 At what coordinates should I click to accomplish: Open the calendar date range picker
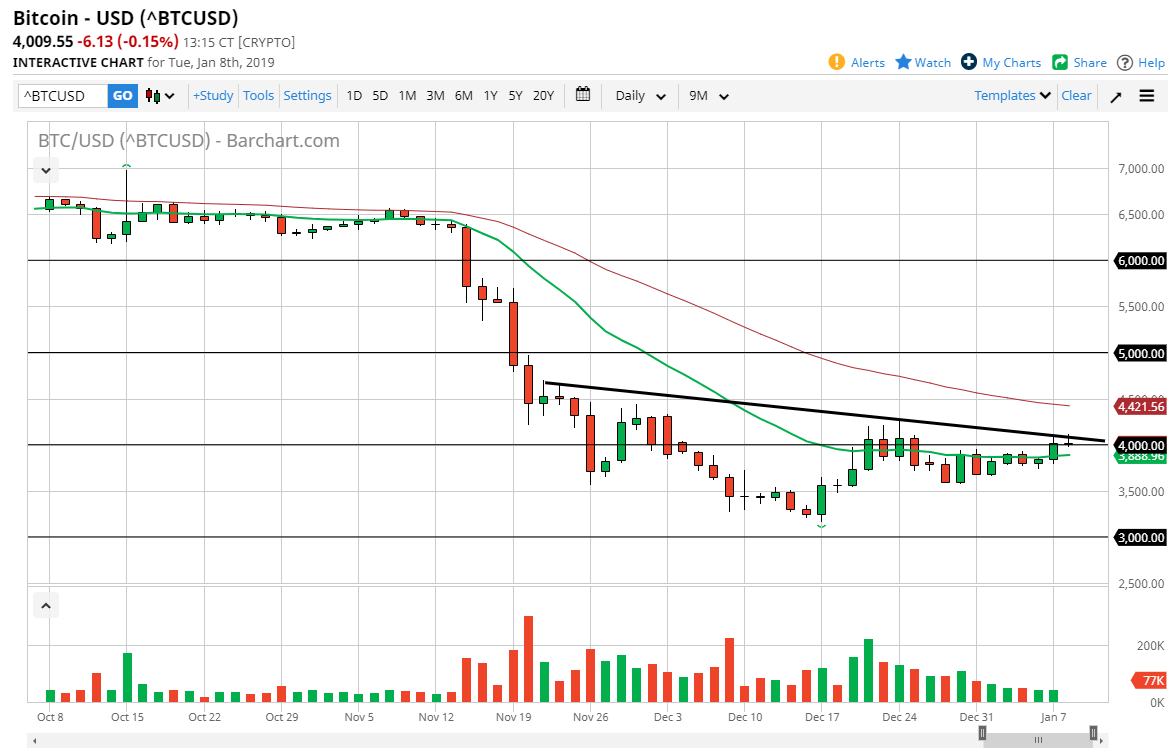[583, 95]
